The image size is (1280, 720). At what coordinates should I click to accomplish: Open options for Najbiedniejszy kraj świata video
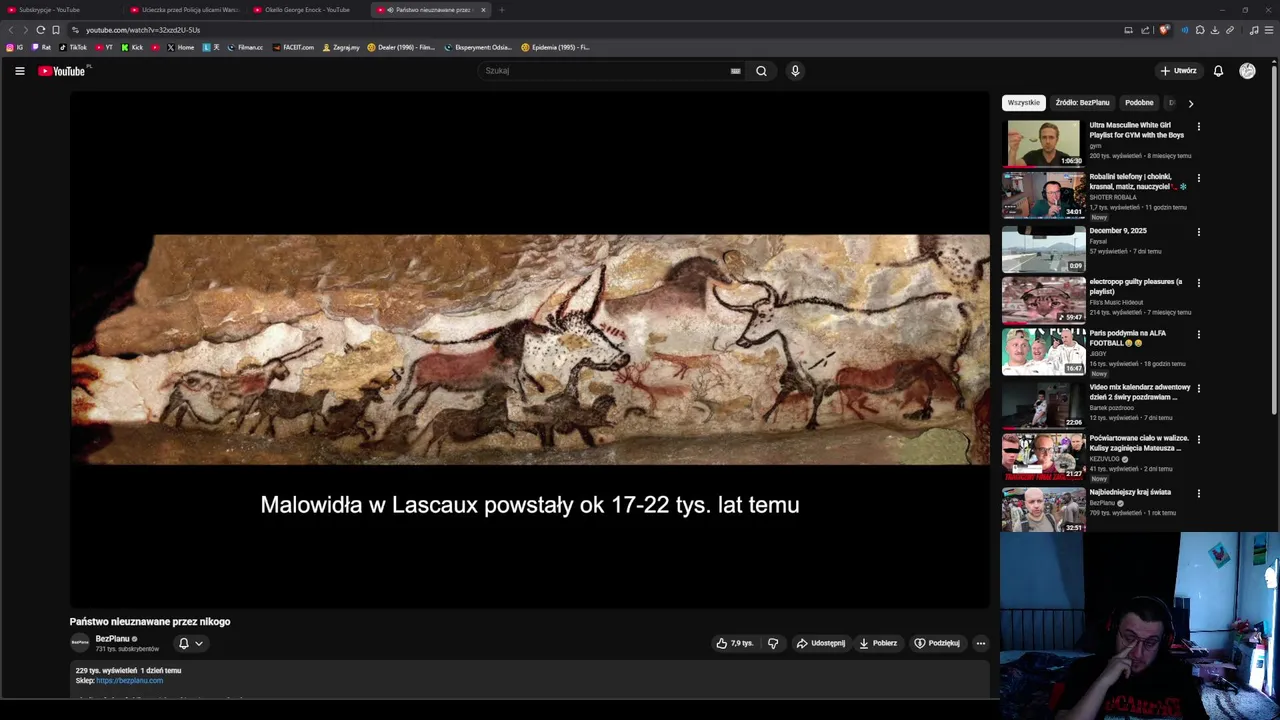click(1198, 493)
